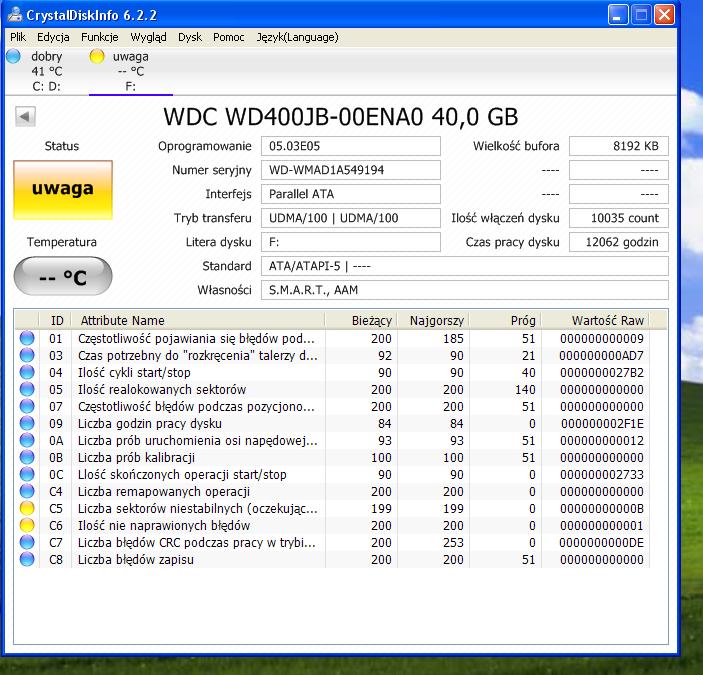Click the power-on hours '12062 godzin'
The height and width of the screenshot is (675, 703).
pos(619,242)
